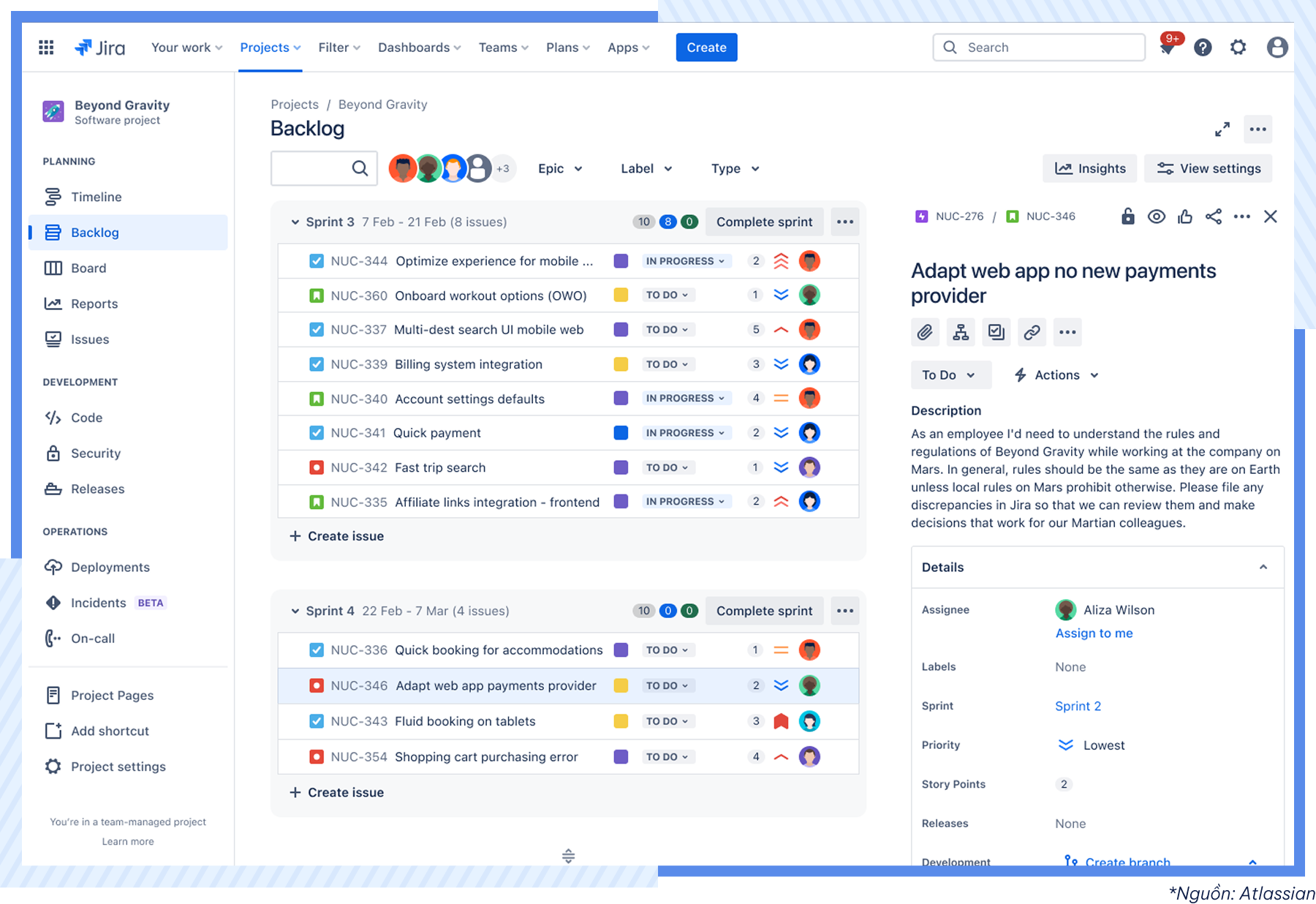This screenshot has height=904, width=1316.
Task: Click the purple epic swatch on NUC-344
Action: [x=621, y=261]
